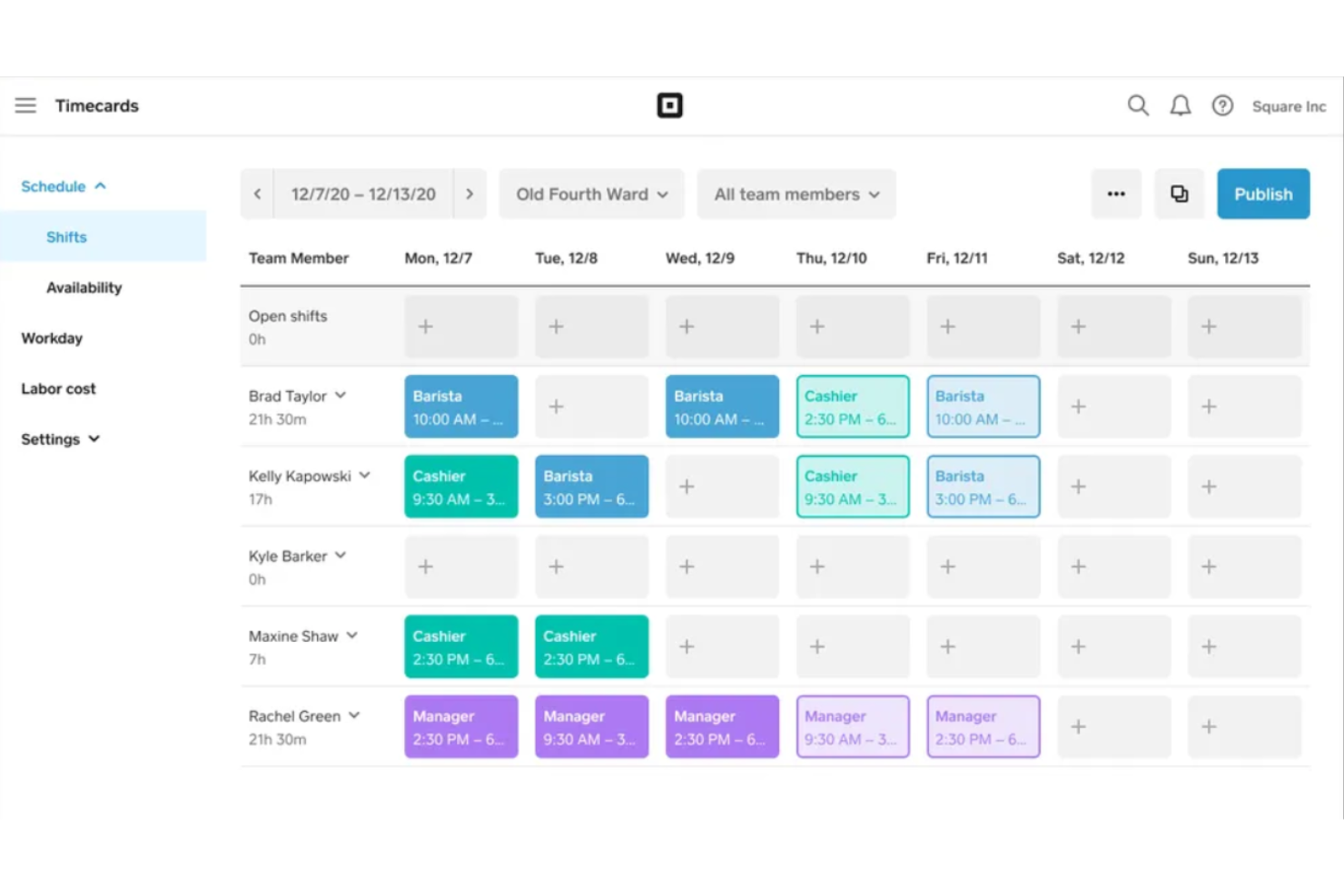This screenshot has height=896, width=1344.
Task: Open the search icon
Action: tap(1137, 105)
